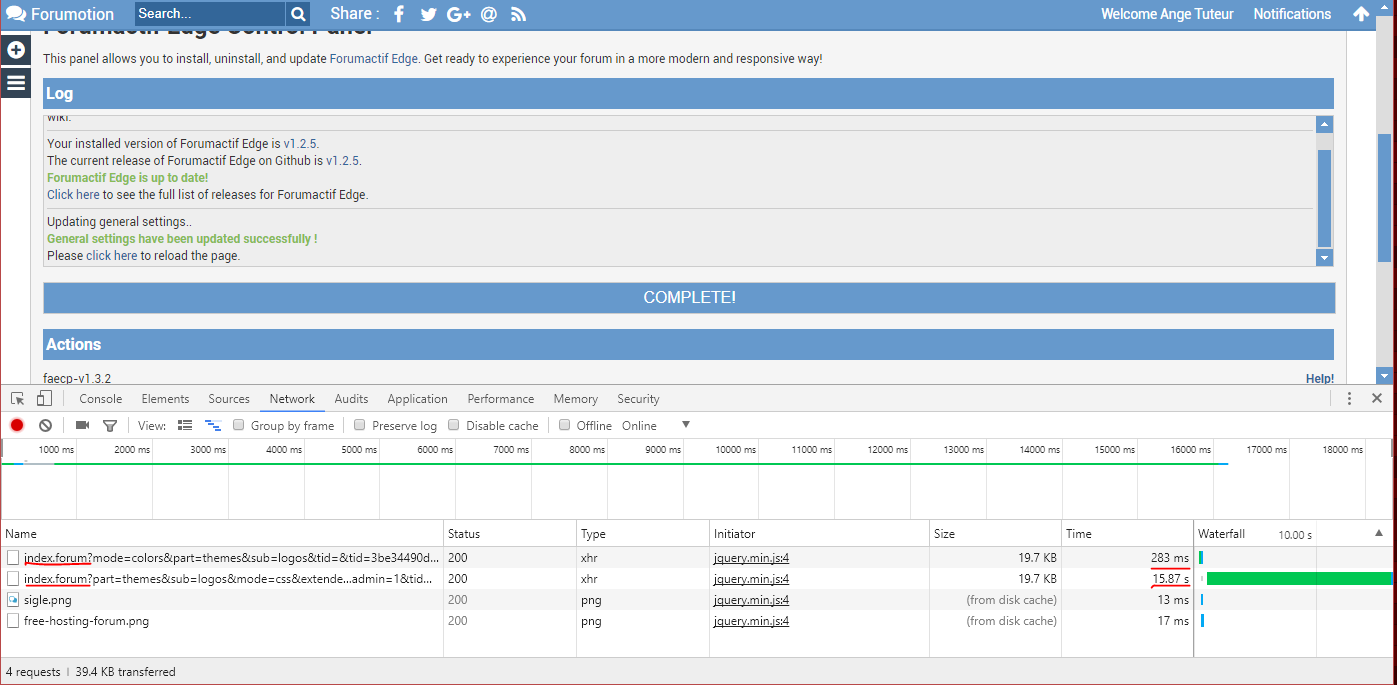Toggle overview waterfall view icon
The image size is (1397, 685).
(213, 425)
